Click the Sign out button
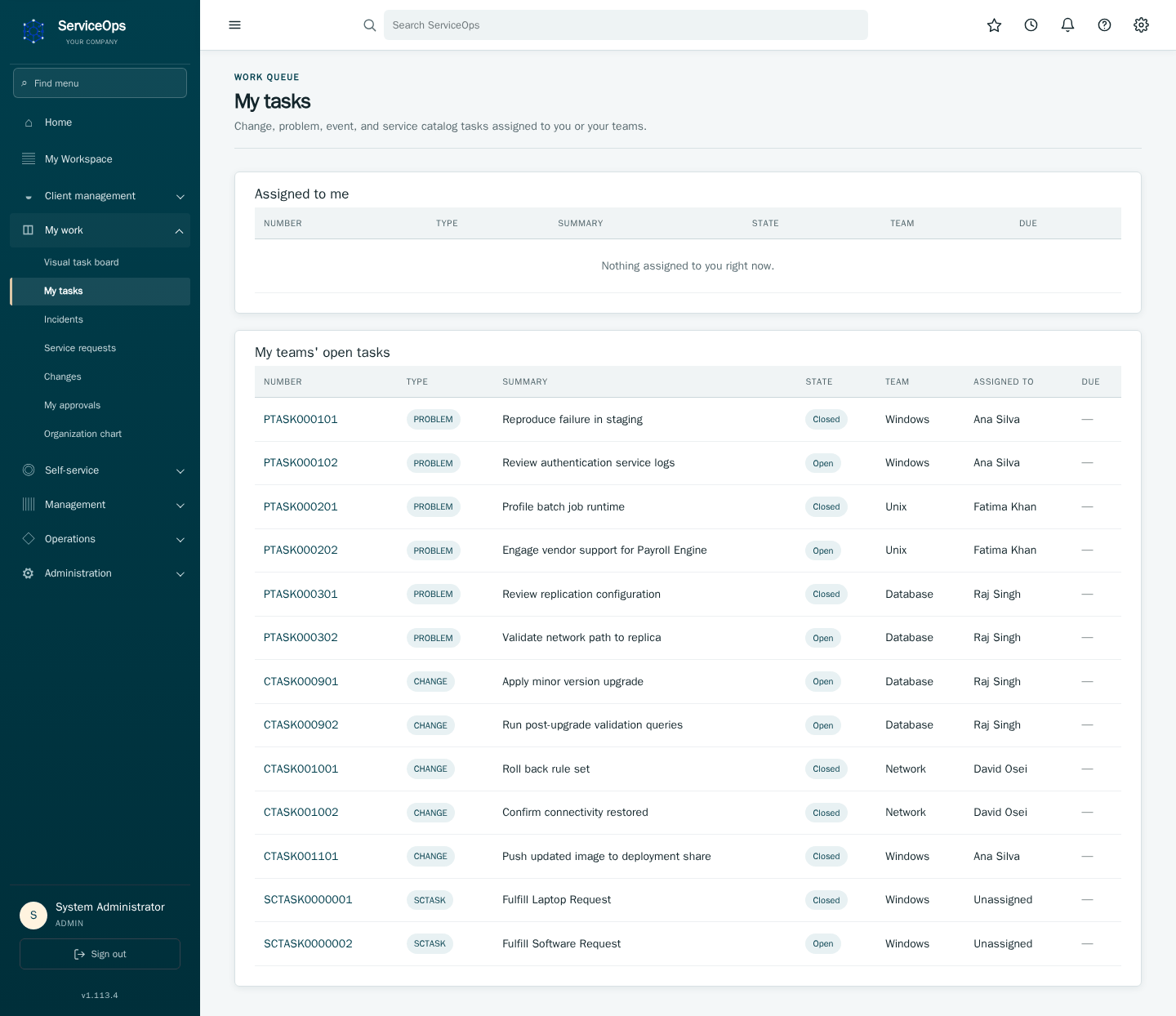 click(100, 954)
